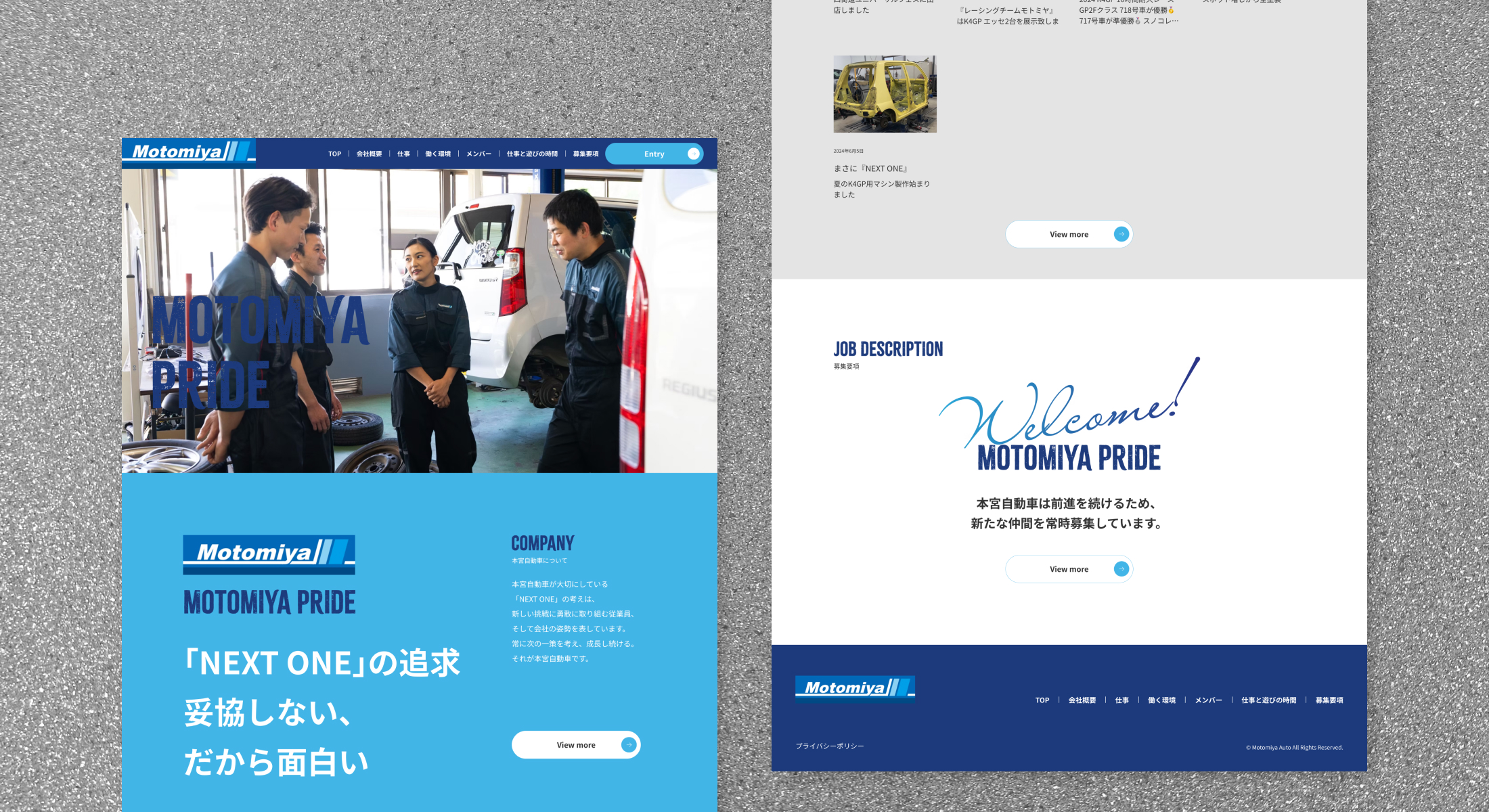The image size is (1489, 812).
Task: Click View more under the COMPANY description
Action: coord(576,744)
